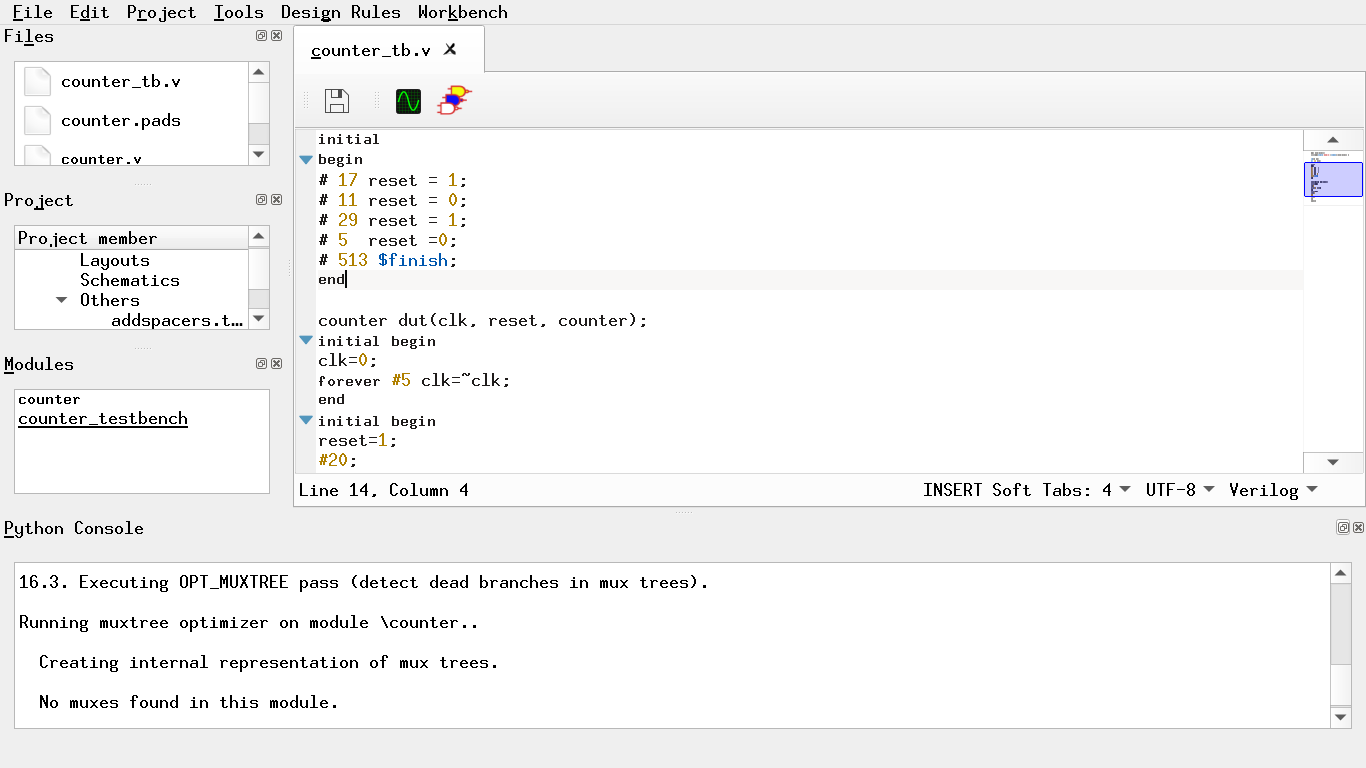Float the Project panel

tap(261, 199)
